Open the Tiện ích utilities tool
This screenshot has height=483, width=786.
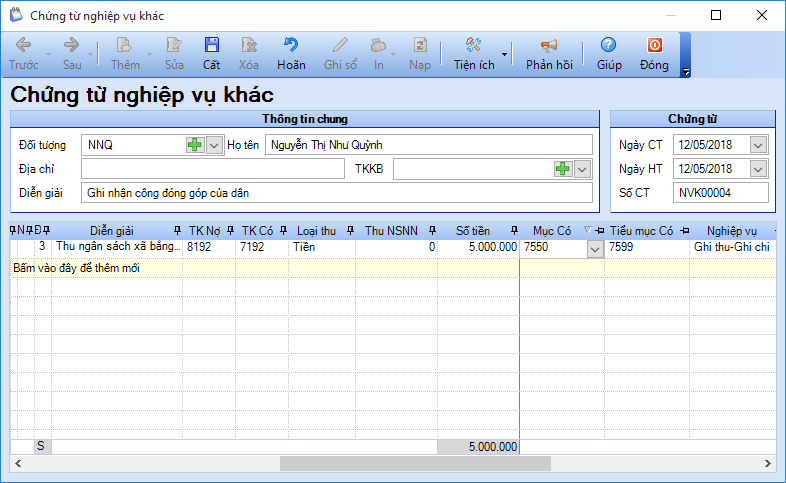click(474, 54)
